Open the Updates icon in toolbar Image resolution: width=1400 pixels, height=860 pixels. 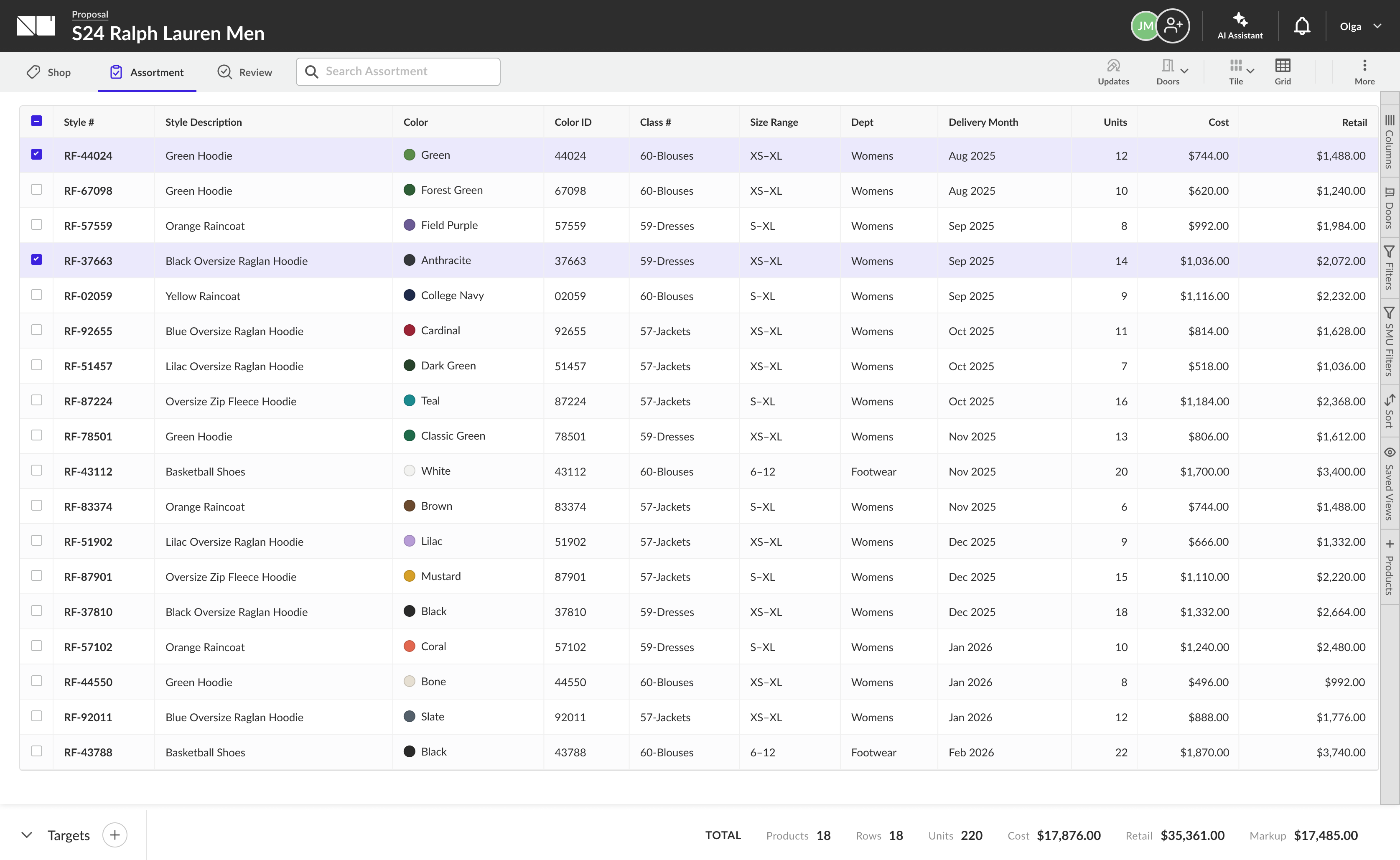1113,66
